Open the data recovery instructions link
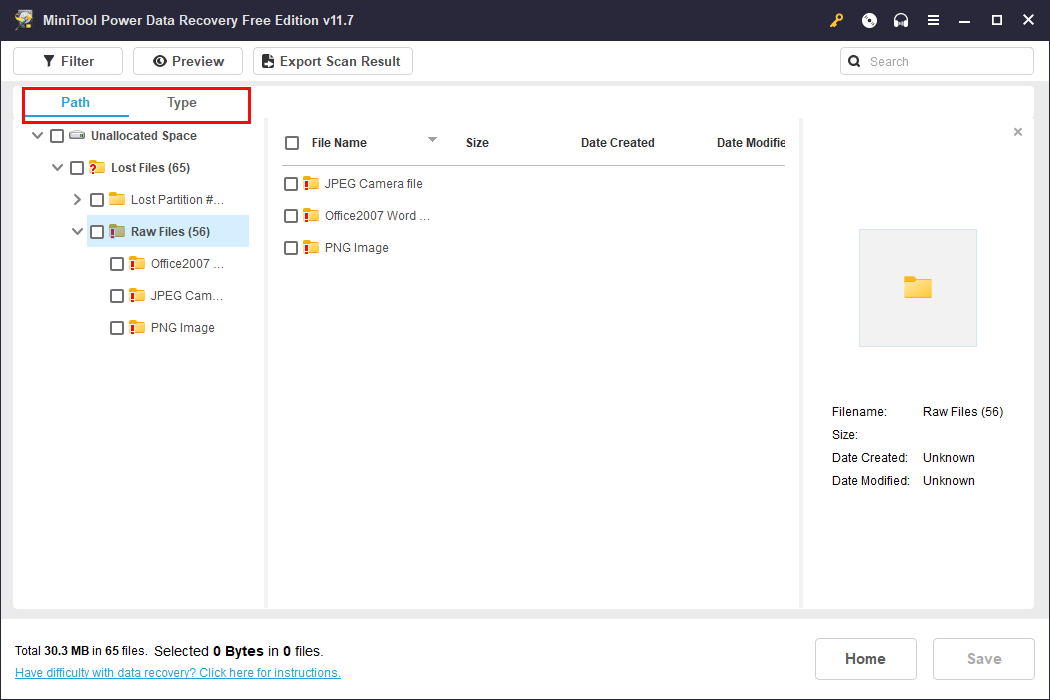 coord(177,673)
